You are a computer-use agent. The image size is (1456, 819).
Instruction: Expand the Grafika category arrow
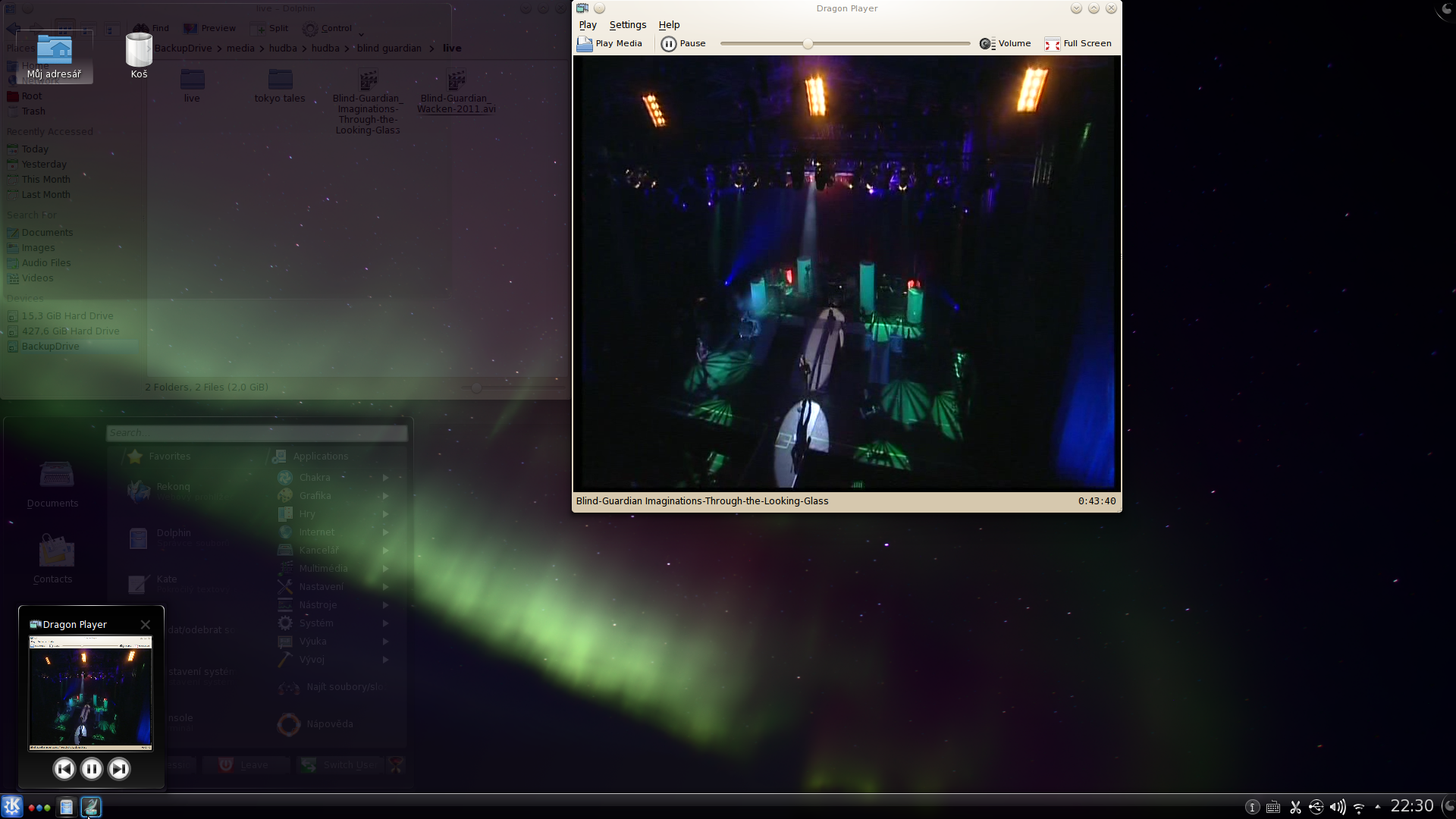386,496
